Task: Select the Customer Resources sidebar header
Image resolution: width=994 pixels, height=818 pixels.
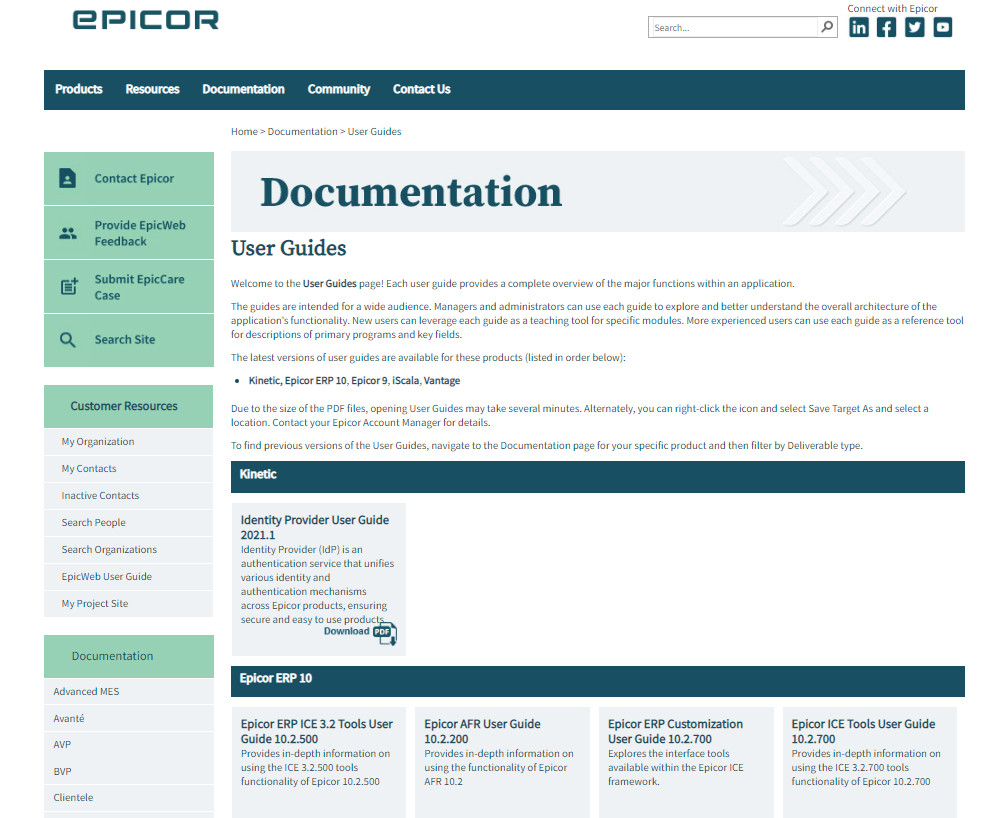Action: coord(129,406)
